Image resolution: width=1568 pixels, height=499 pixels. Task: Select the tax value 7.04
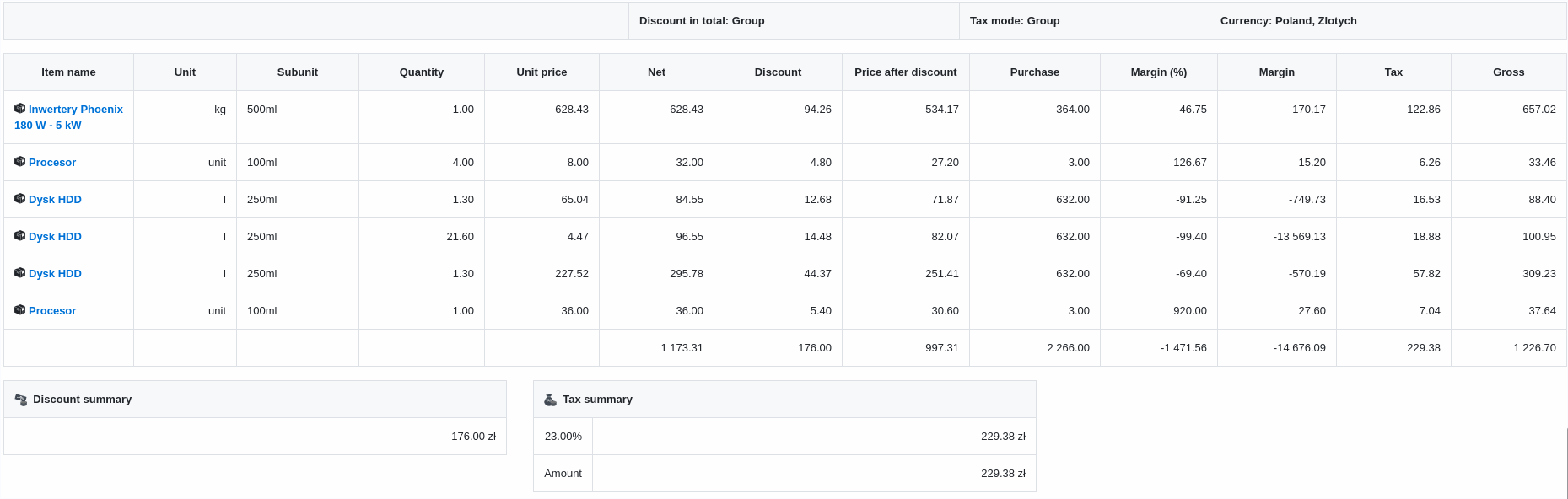(1430, 311)
